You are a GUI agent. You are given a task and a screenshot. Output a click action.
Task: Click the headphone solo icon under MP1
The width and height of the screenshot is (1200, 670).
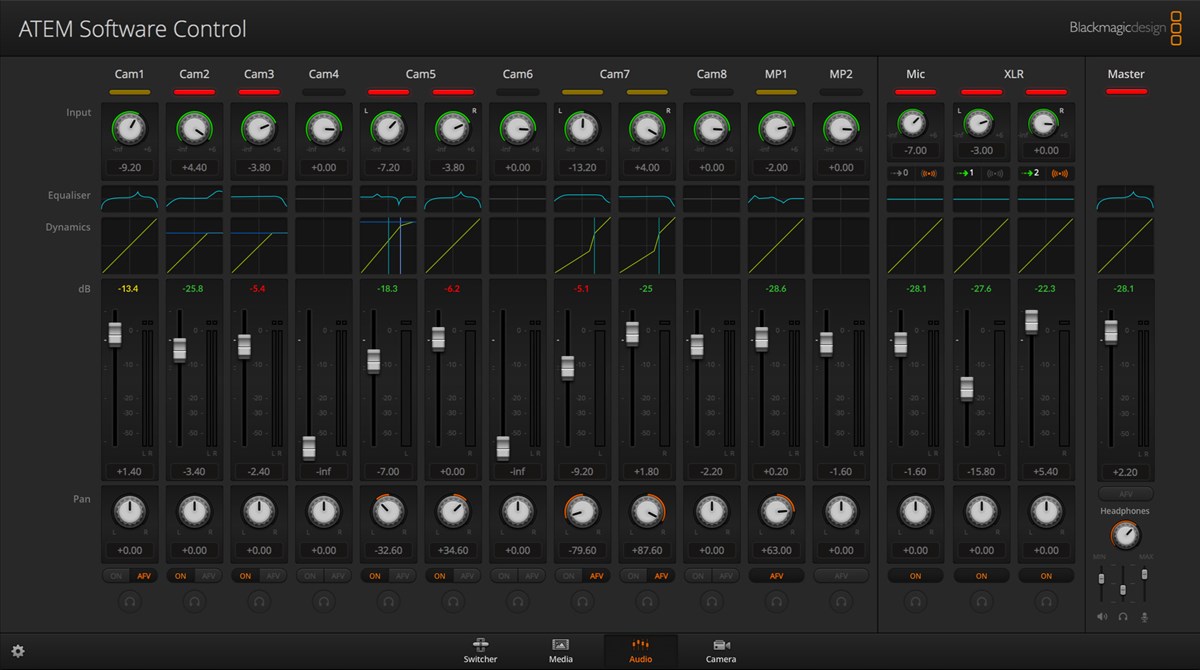coord(776,601)
